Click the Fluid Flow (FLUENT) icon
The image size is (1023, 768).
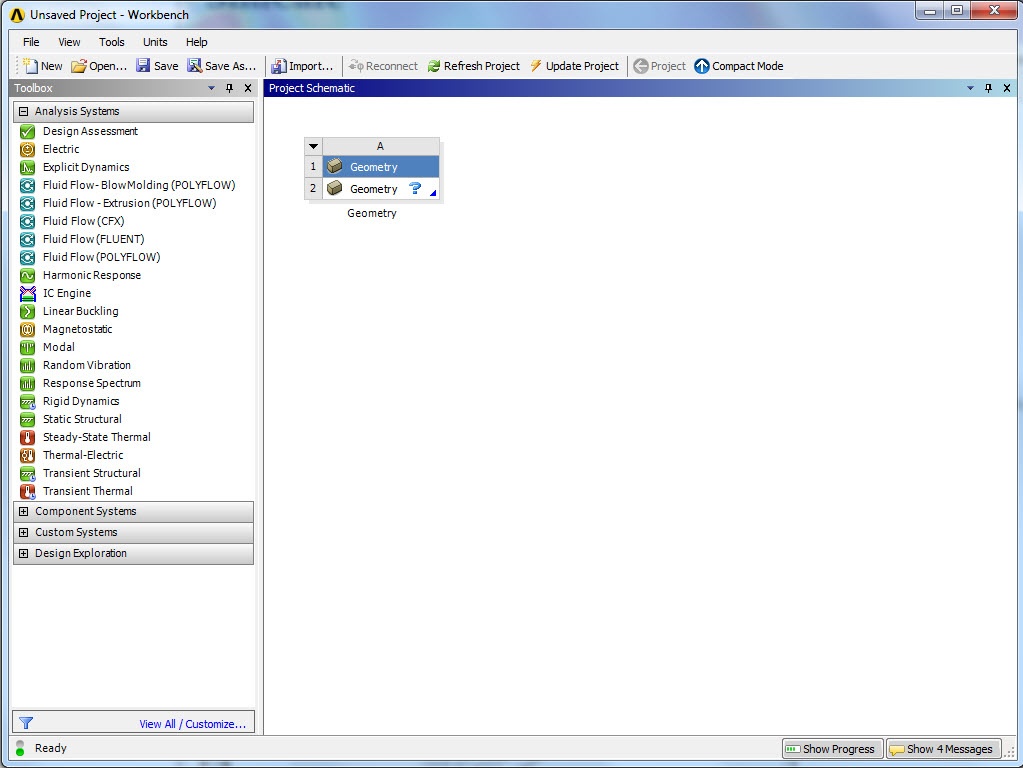[27, 239]
